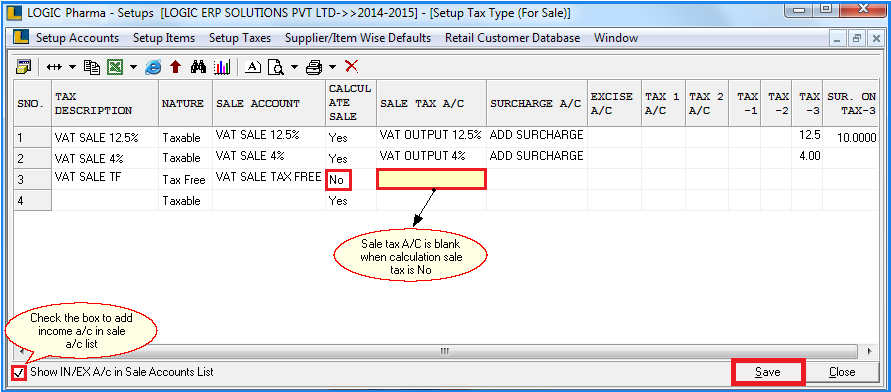Click the 'Taxable' nature cell in row 4
Viewport: 891px width, 392px height.
(x=185, y=201)
